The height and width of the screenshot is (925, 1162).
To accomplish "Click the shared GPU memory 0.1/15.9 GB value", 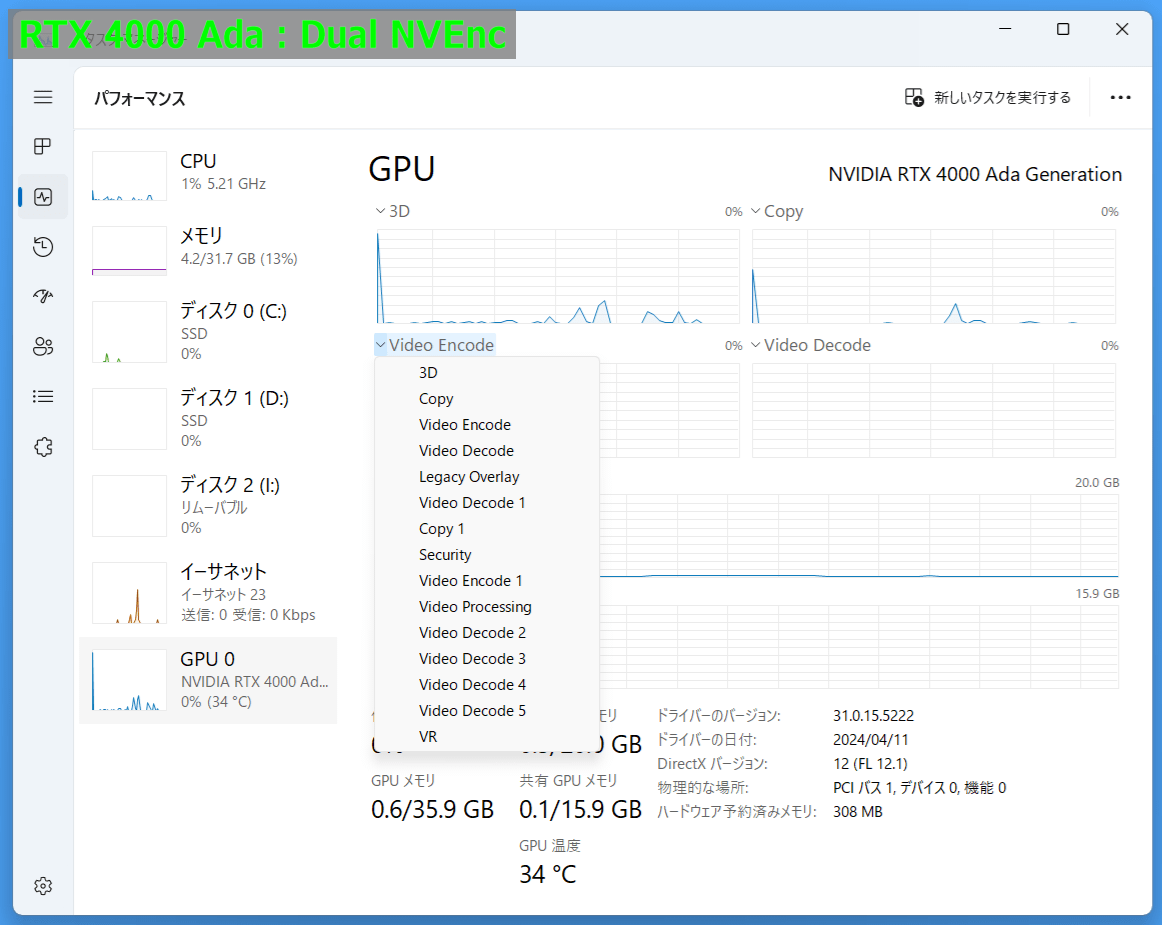I will coord(580,809).
